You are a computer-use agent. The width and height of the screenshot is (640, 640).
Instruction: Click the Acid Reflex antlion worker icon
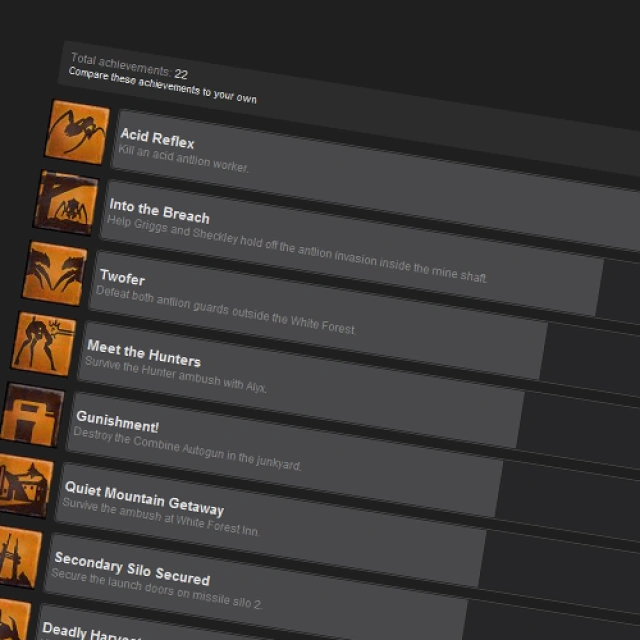pos(77,132)
